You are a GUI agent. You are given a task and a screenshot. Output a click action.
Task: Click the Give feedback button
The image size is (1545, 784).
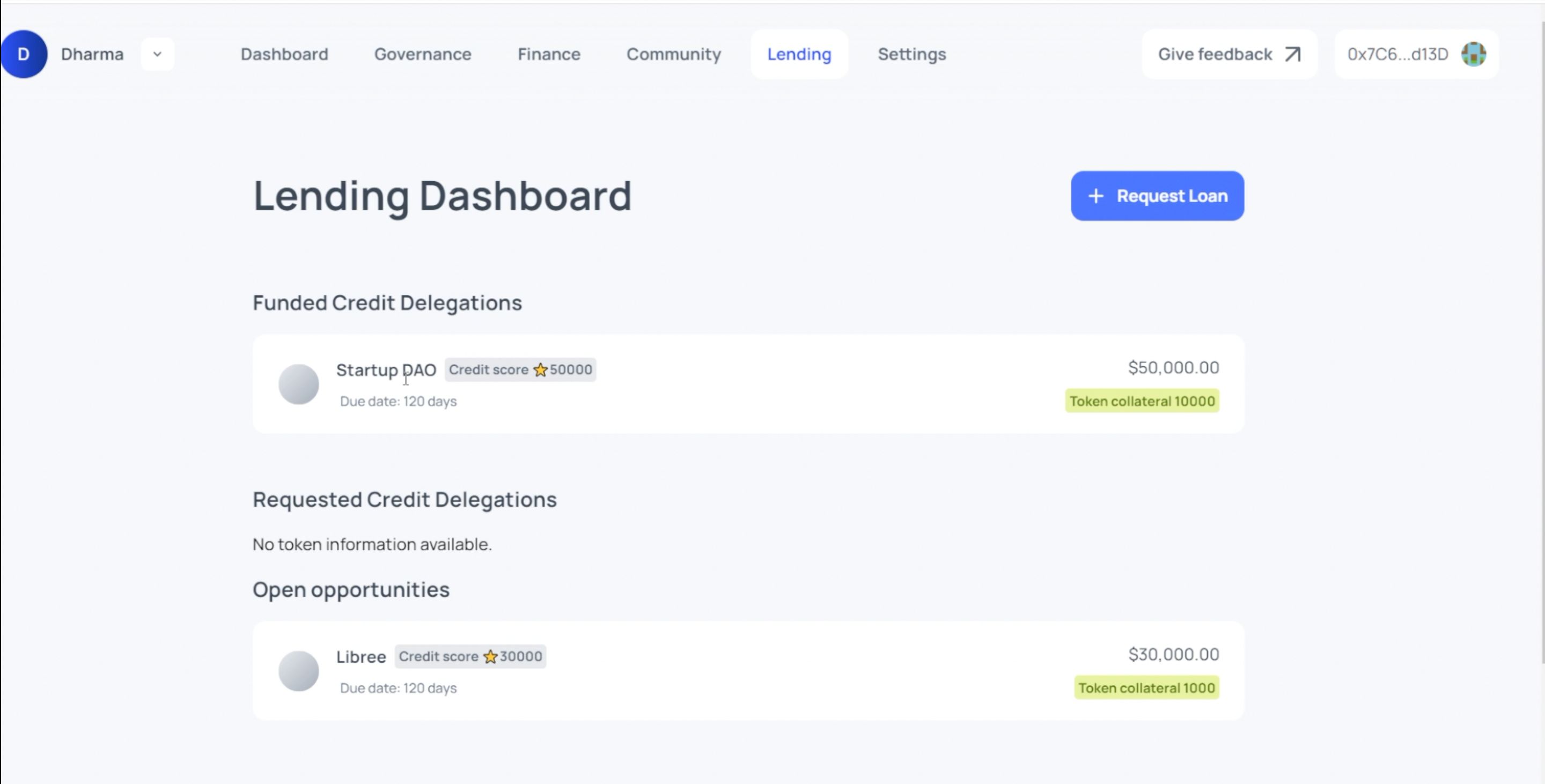[x=1230, y=54]
